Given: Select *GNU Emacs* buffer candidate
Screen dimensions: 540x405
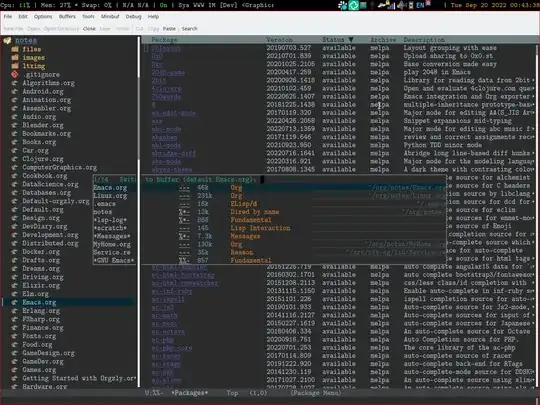Looking at the screenshot, I should [x=114, y=260].
